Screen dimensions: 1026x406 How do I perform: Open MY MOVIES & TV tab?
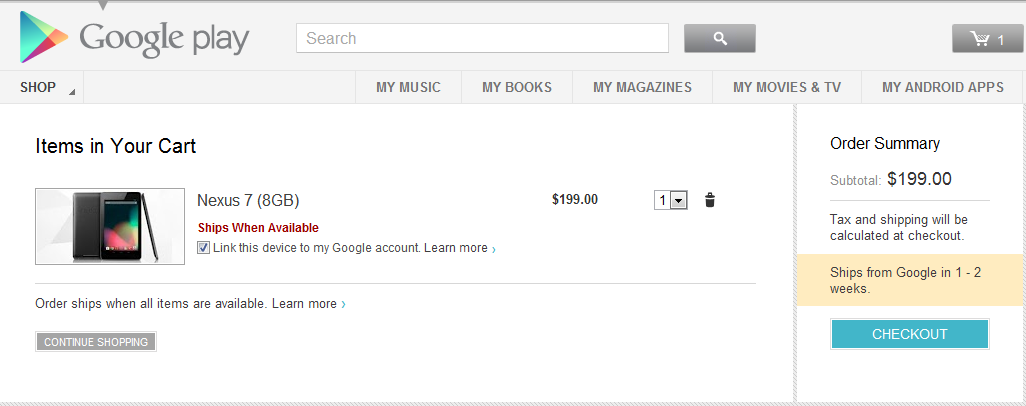787,87
